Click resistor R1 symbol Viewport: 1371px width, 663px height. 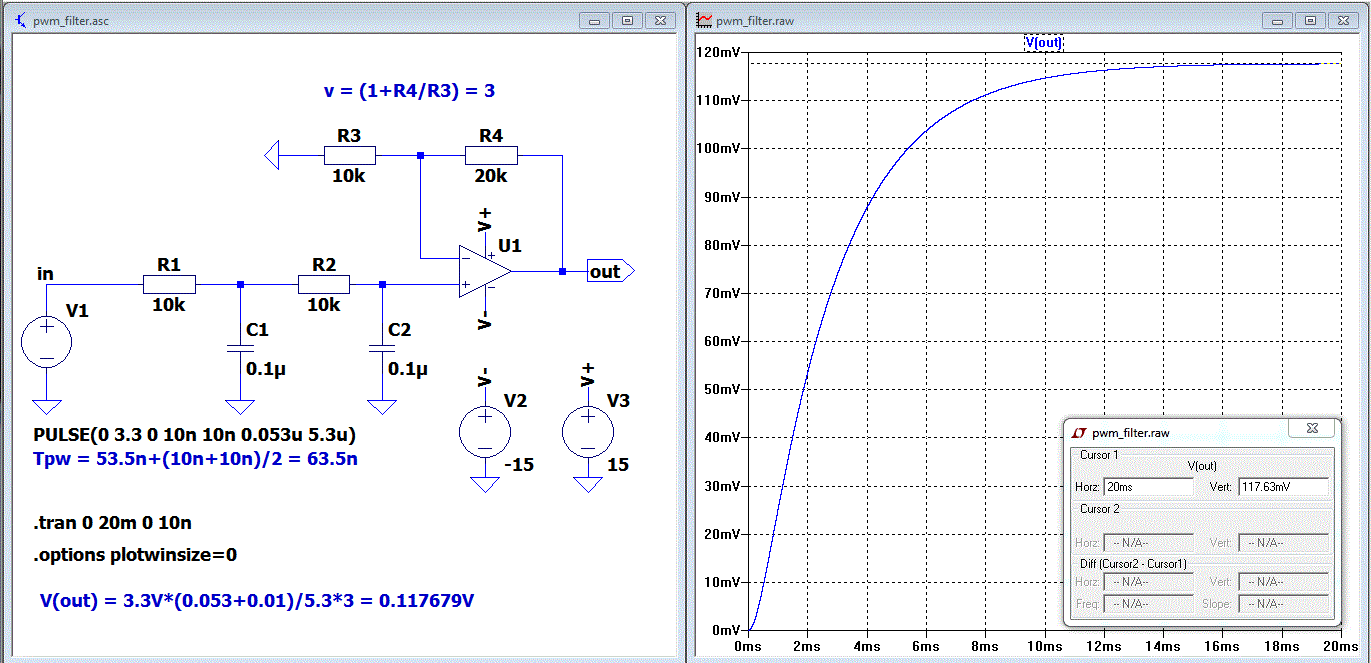169,284
